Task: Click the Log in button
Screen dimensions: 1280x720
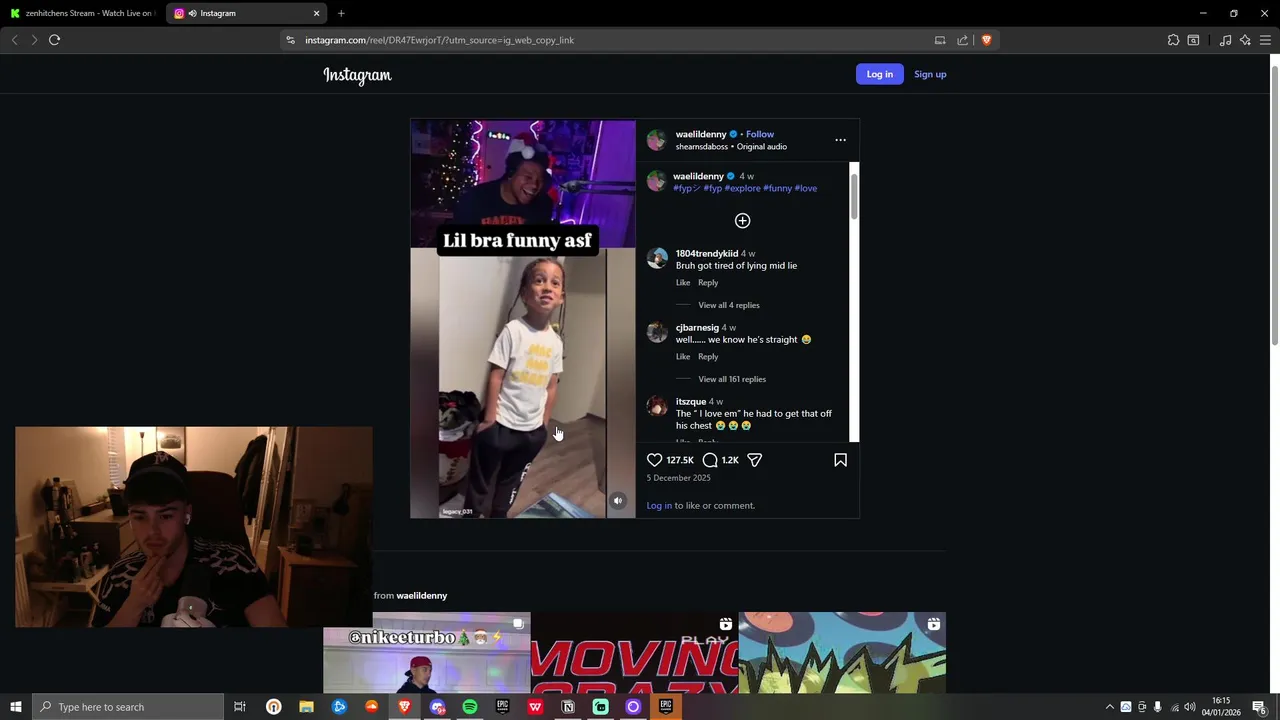Action: coord(880,74)
